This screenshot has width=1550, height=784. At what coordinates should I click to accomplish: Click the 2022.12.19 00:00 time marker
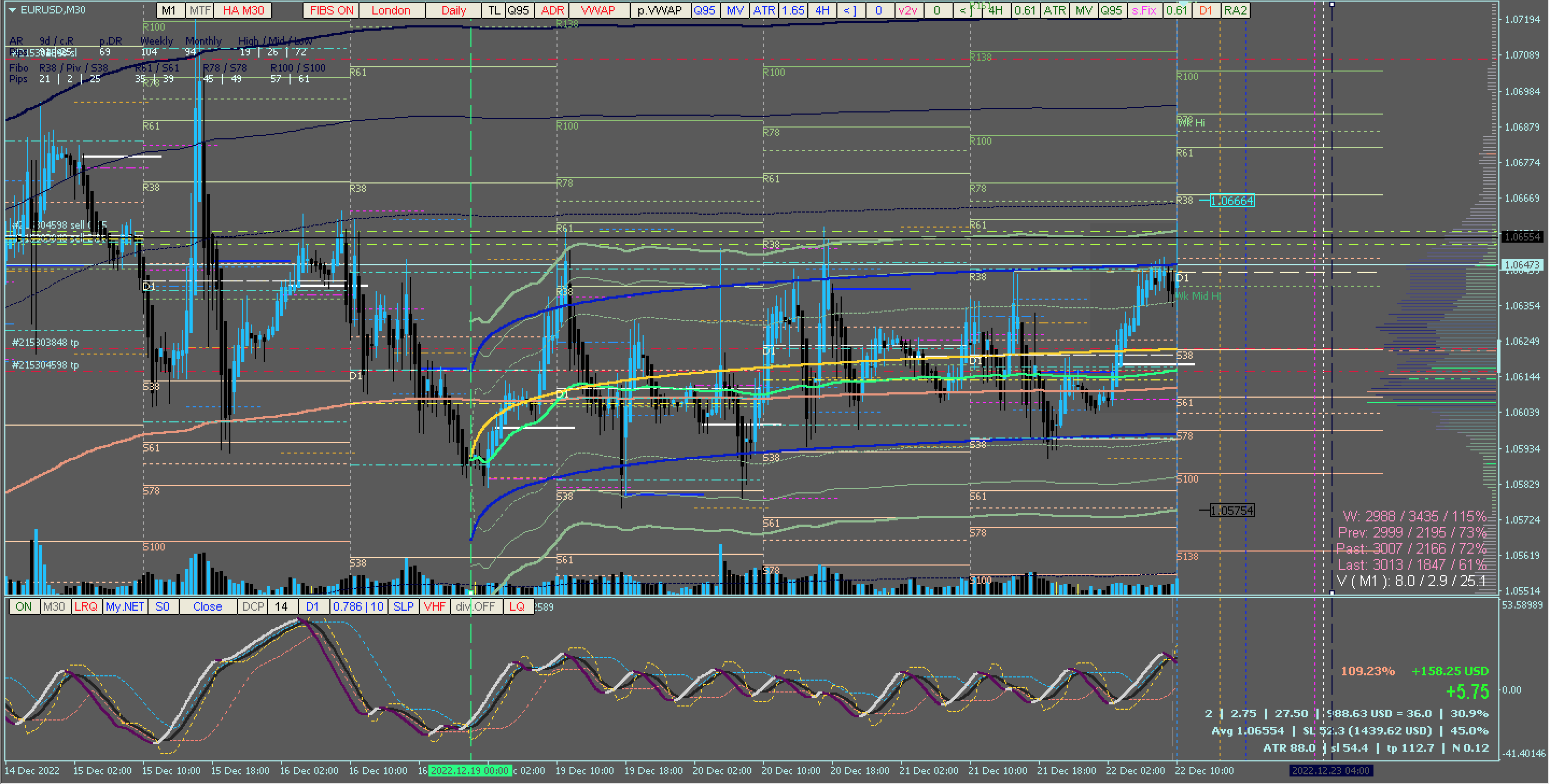click(469, 771)
